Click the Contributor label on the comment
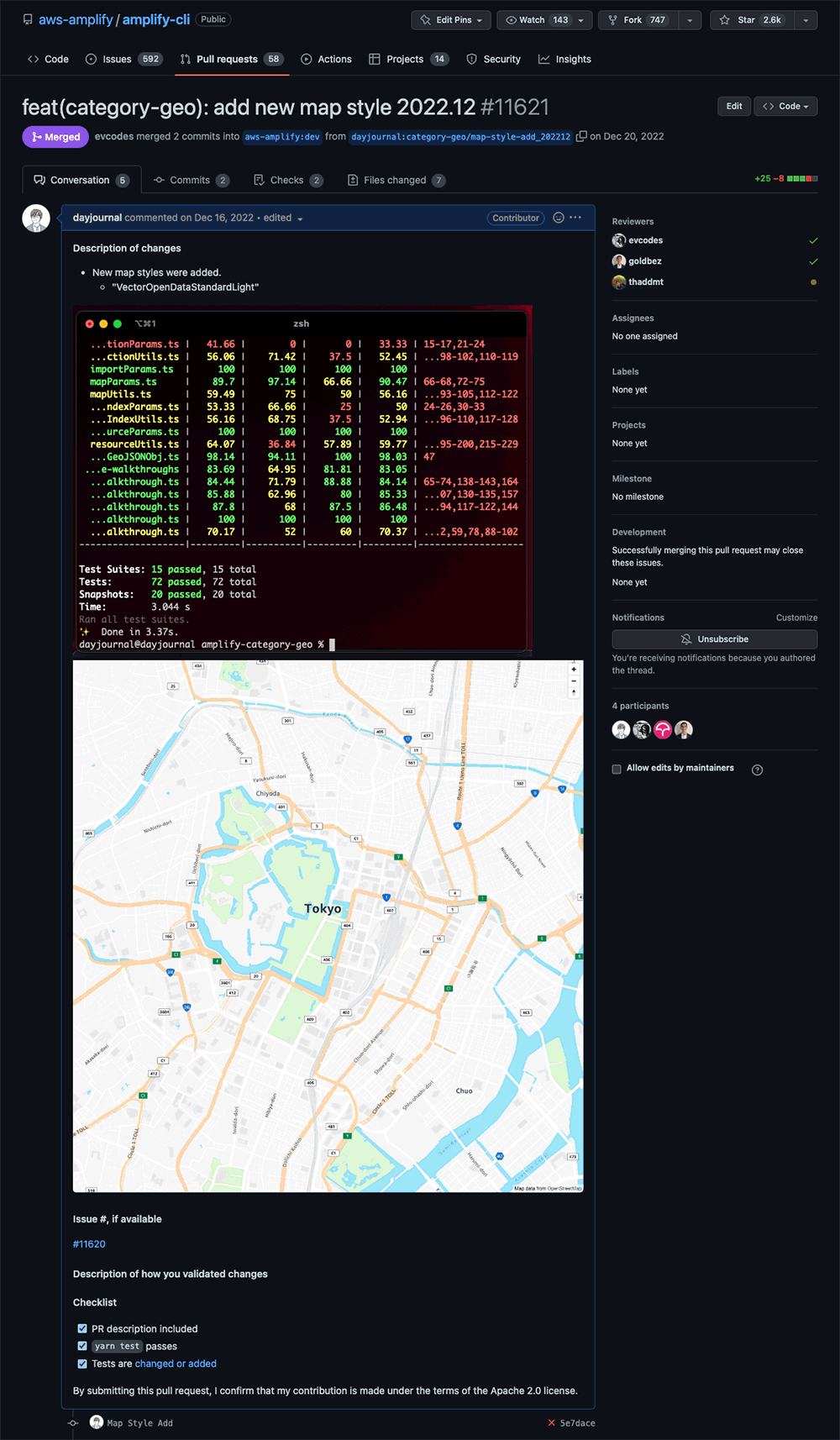This screenshot has width=840, height=1440. coord(516,218)
